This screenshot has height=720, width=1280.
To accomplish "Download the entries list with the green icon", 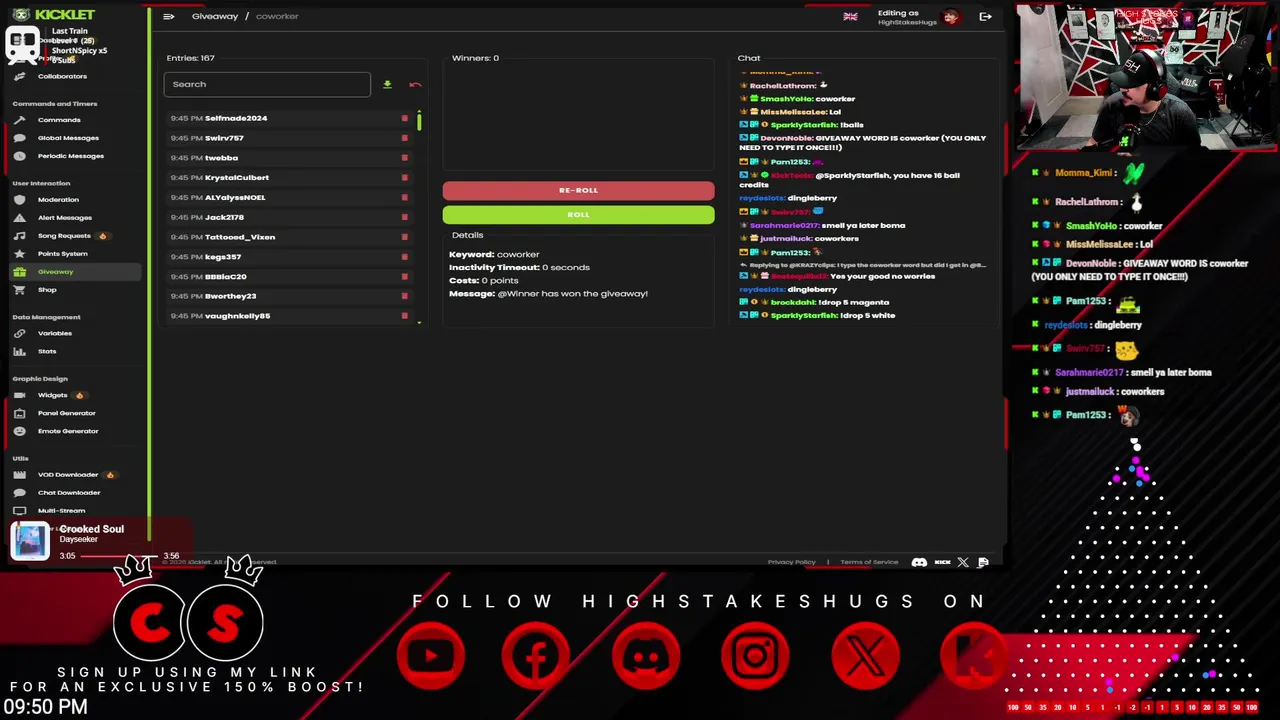I will coord(387,85).
